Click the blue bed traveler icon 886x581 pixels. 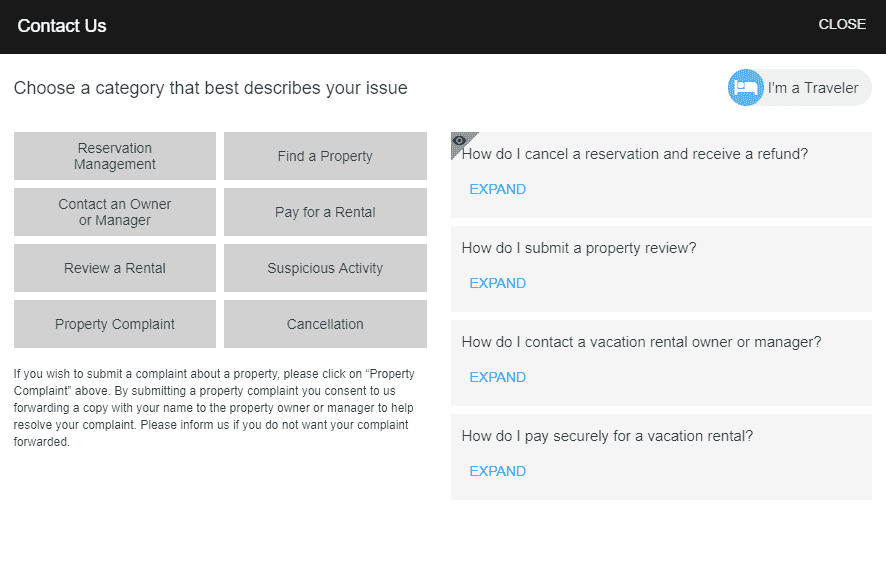tap(746, 88)
